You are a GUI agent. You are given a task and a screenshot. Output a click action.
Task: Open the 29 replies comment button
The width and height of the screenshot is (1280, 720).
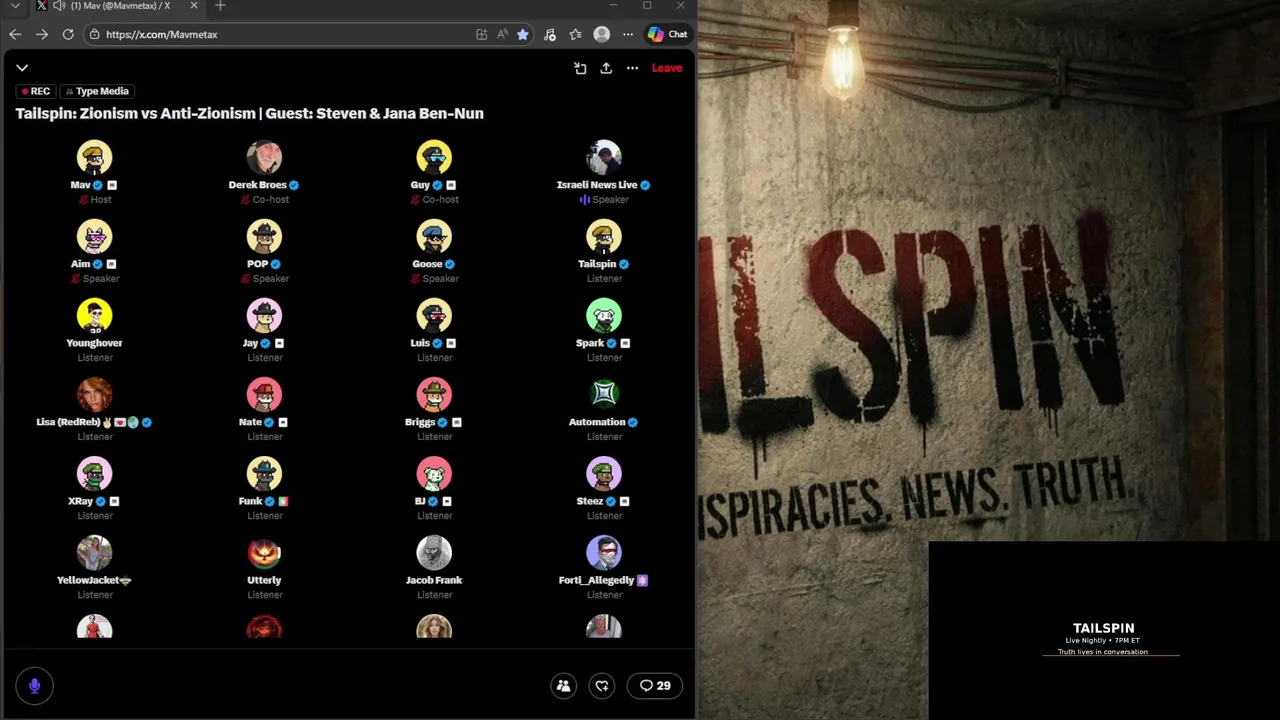pos(656,686)
